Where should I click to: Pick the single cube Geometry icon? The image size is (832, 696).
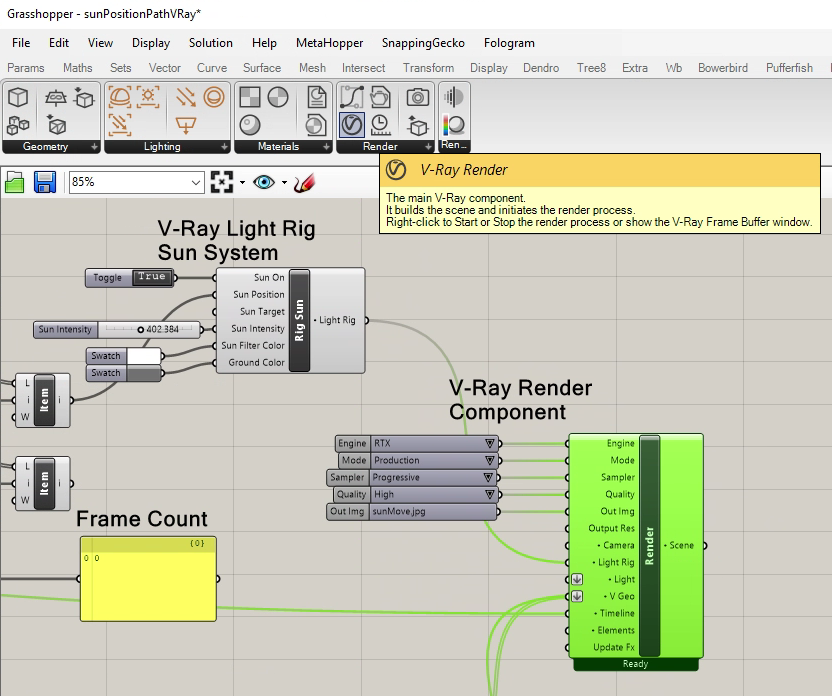(18, 98)
